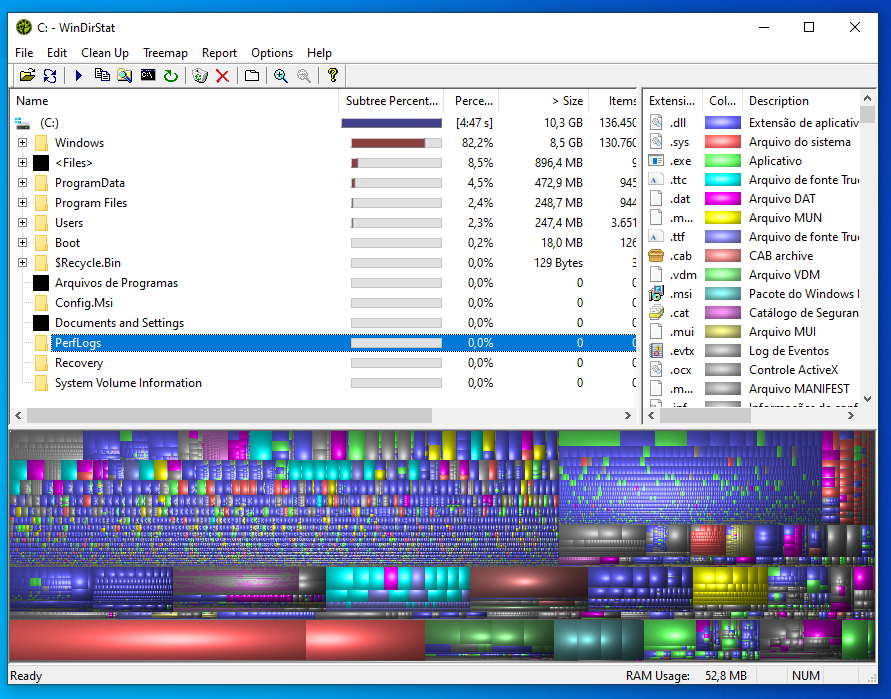891x699 pixels.
Task: Sort by Subtree Percentage column header
Action: (391, 101)
